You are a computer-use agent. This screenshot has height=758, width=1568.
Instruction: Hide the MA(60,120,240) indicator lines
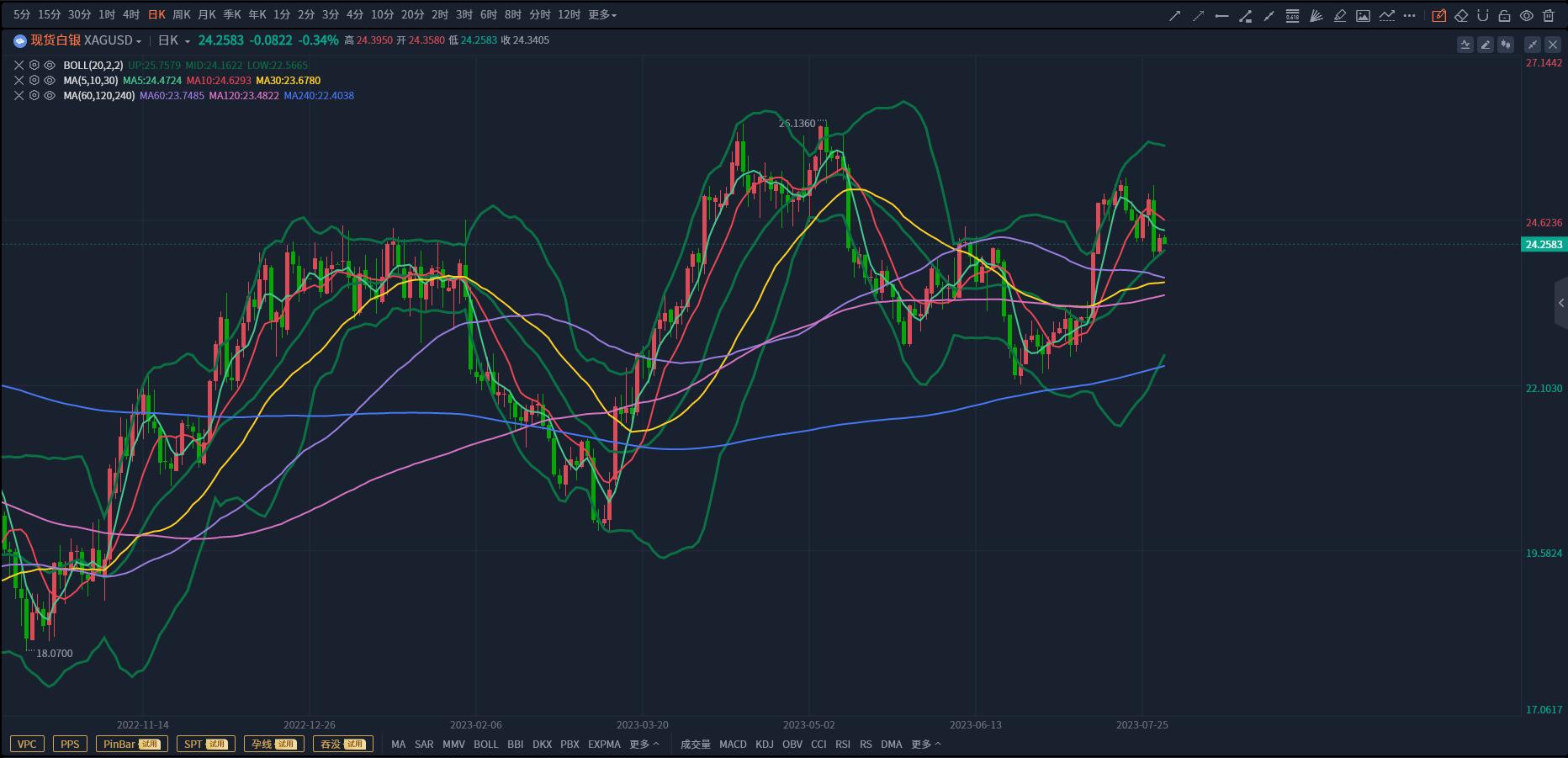[50, 96]
